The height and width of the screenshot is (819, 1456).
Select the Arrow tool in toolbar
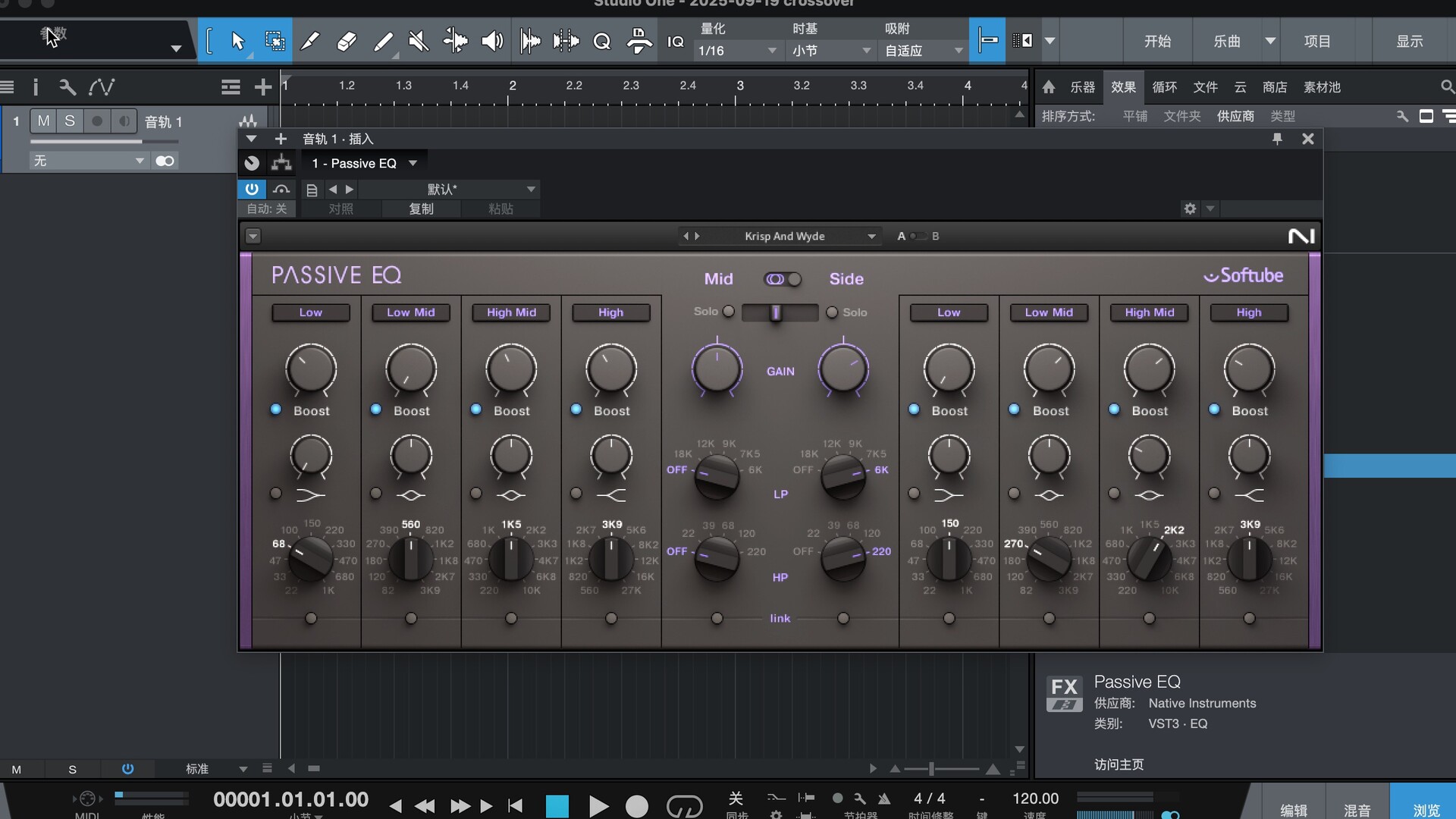click(237, 41)
